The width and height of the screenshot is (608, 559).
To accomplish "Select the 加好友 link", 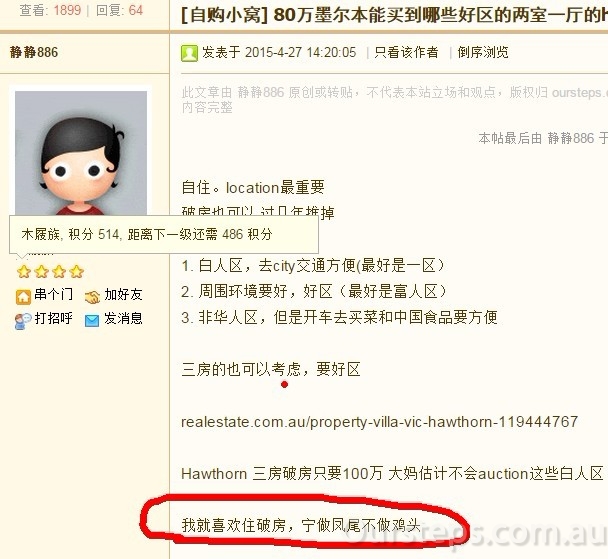I will [123, 295].
